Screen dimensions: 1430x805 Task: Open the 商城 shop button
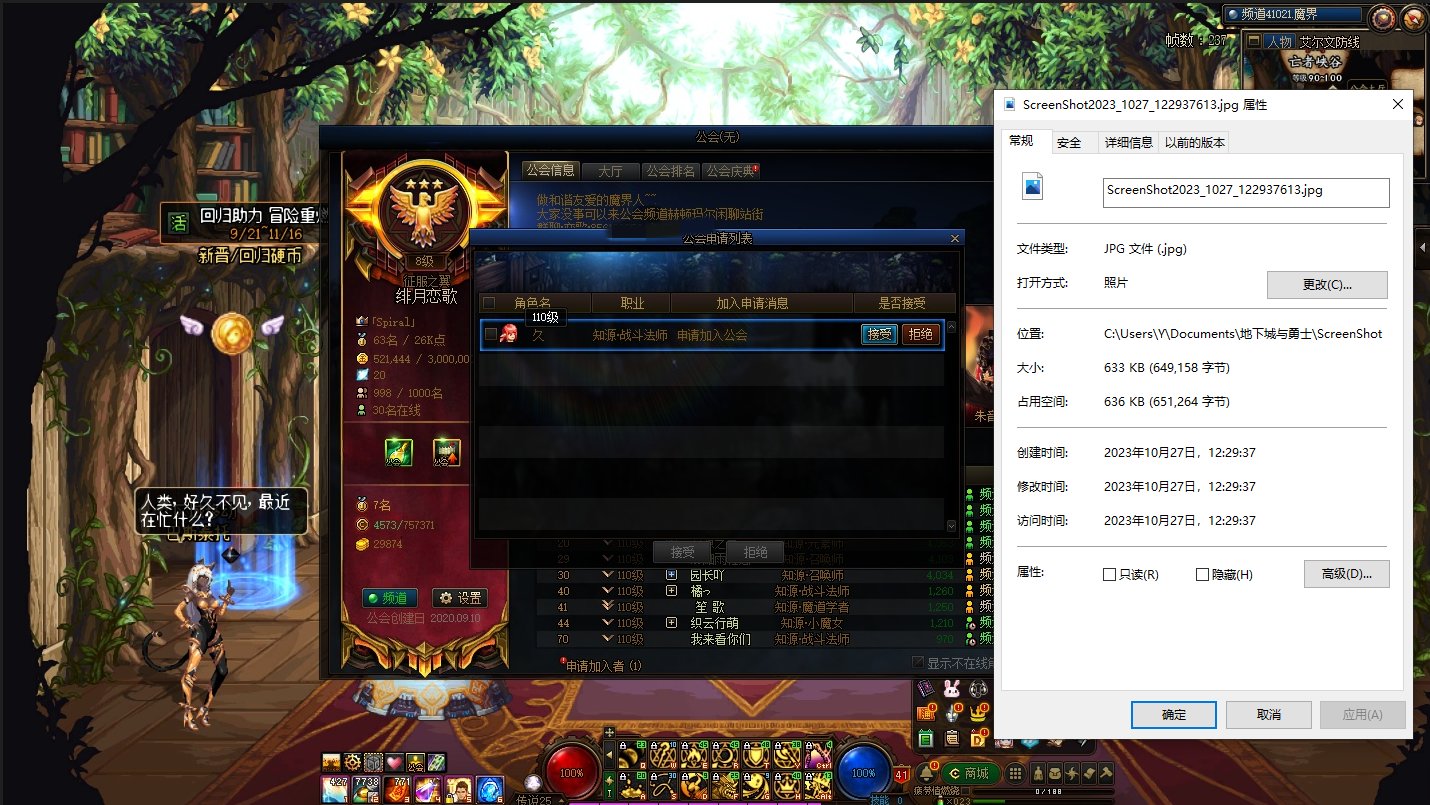(970, 773)
